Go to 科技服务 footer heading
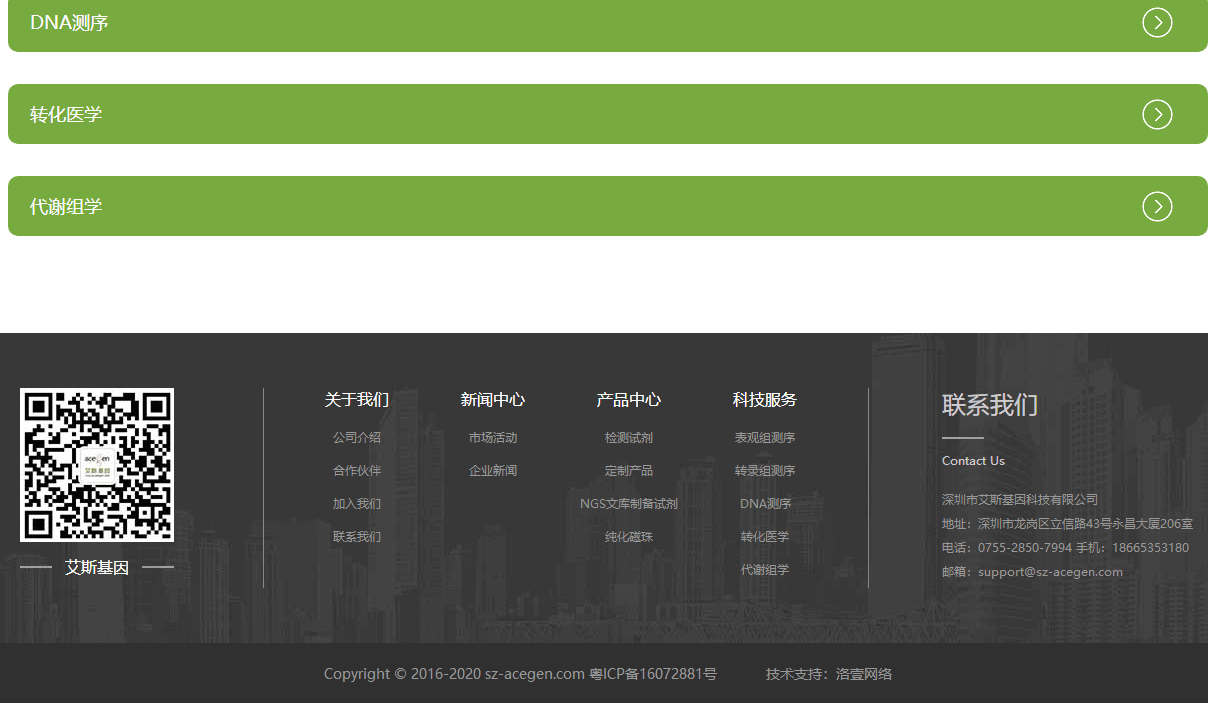Viewport: 1208px width, 703px height. coord(764,400)
